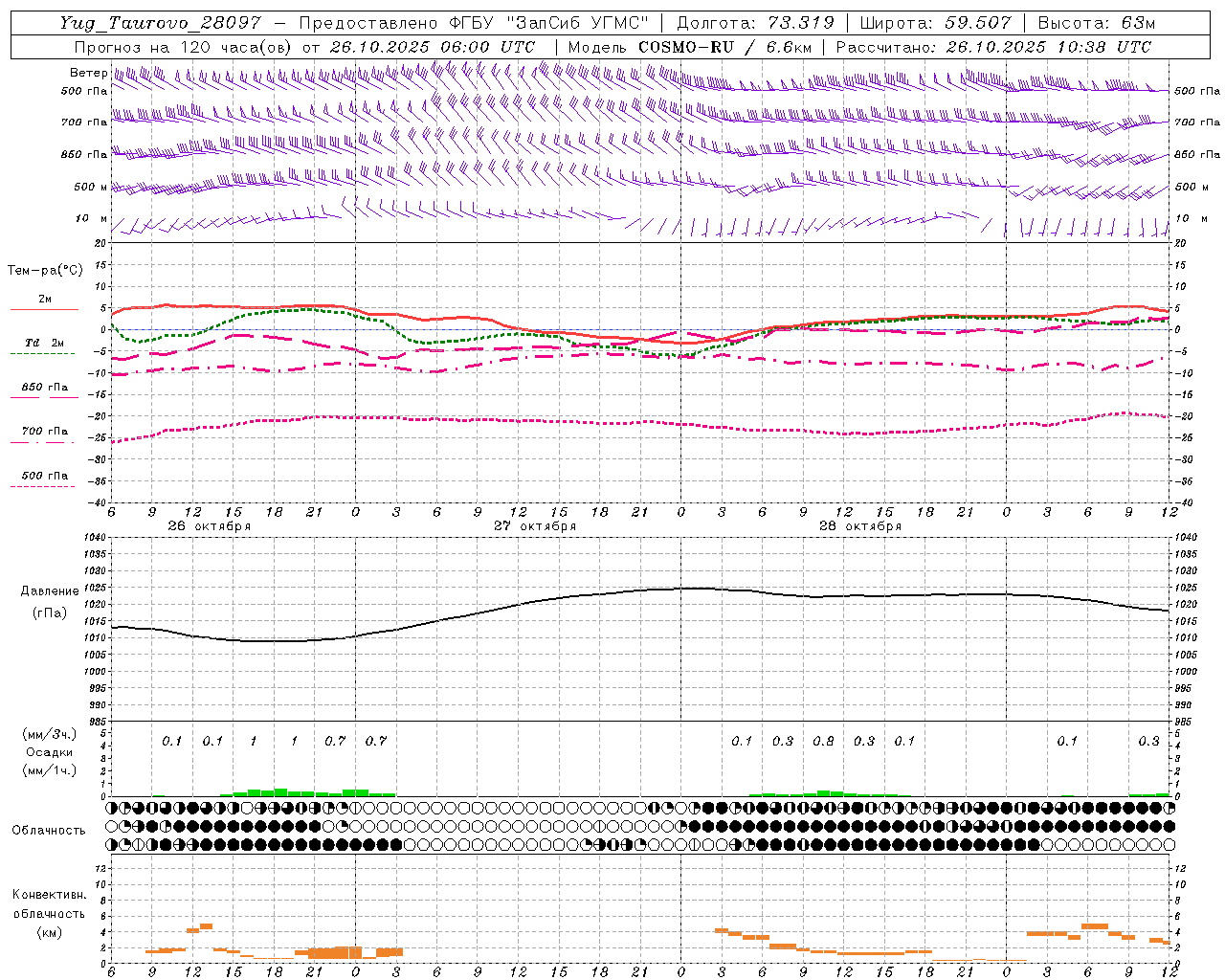Click the 500 м wind level label on the left

coord(91,187)
